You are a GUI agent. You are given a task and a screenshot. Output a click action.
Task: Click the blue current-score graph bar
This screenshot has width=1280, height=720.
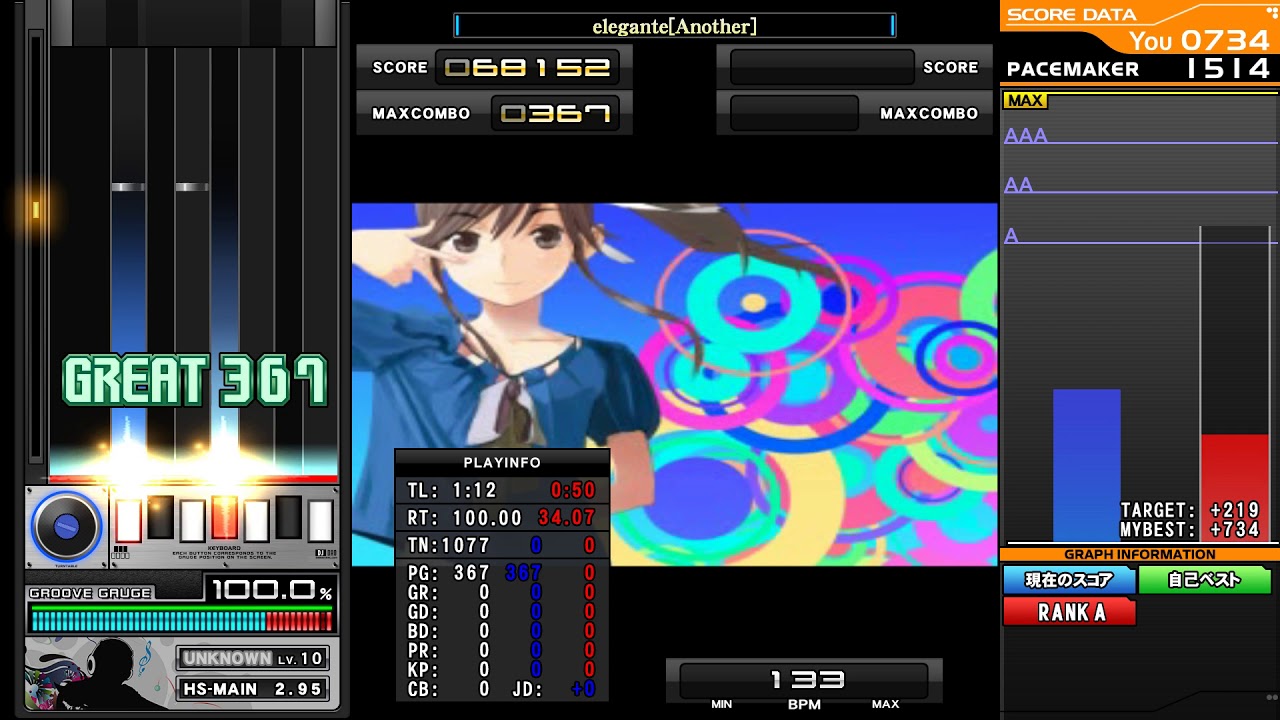point(1086,466)
